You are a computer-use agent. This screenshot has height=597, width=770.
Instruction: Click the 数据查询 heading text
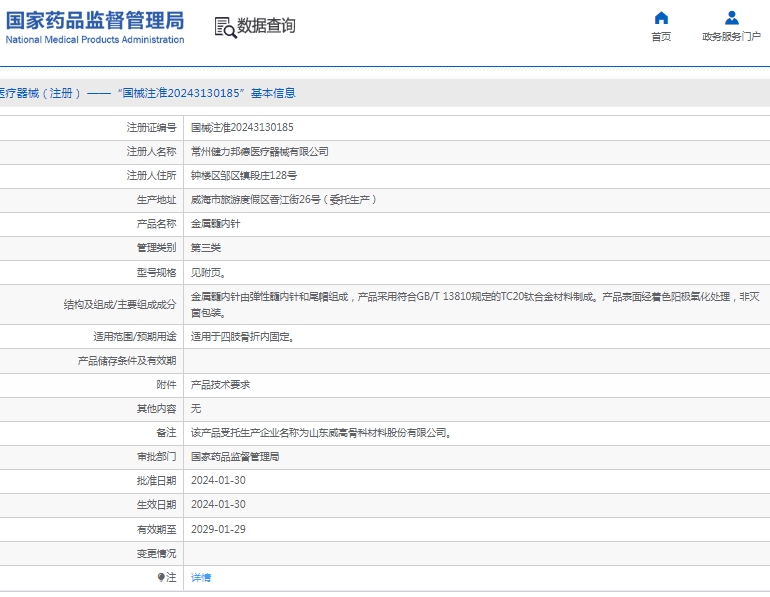(266, 26)
